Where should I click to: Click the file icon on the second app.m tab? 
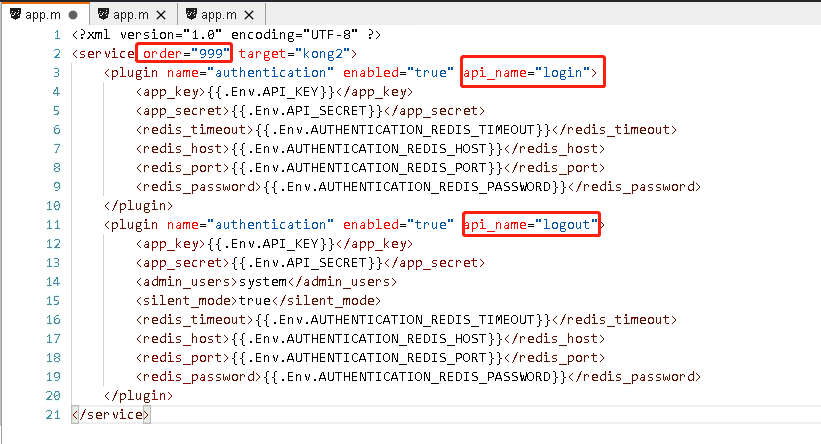pos(105,15)
